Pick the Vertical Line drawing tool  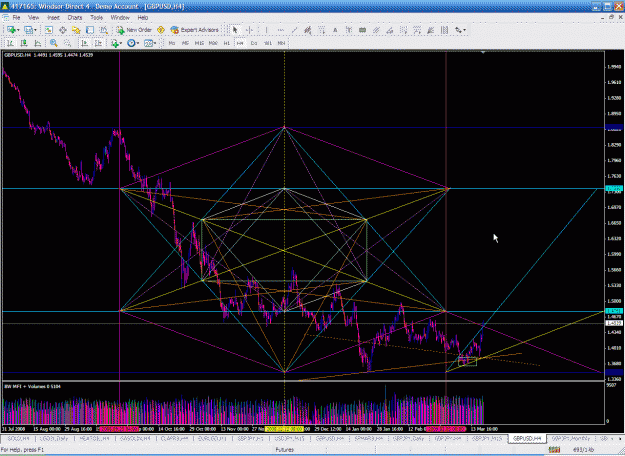267,30
